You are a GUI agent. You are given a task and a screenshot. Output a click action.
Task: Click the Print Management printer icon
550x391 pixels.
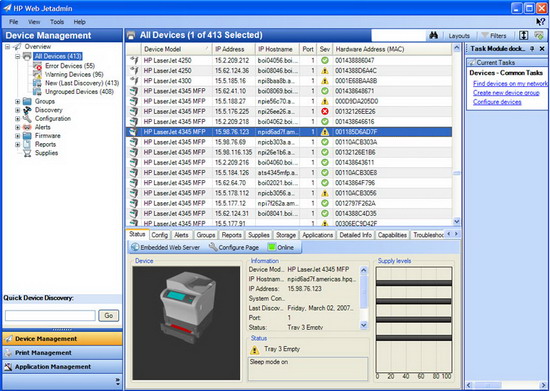(x=8, y=353)
